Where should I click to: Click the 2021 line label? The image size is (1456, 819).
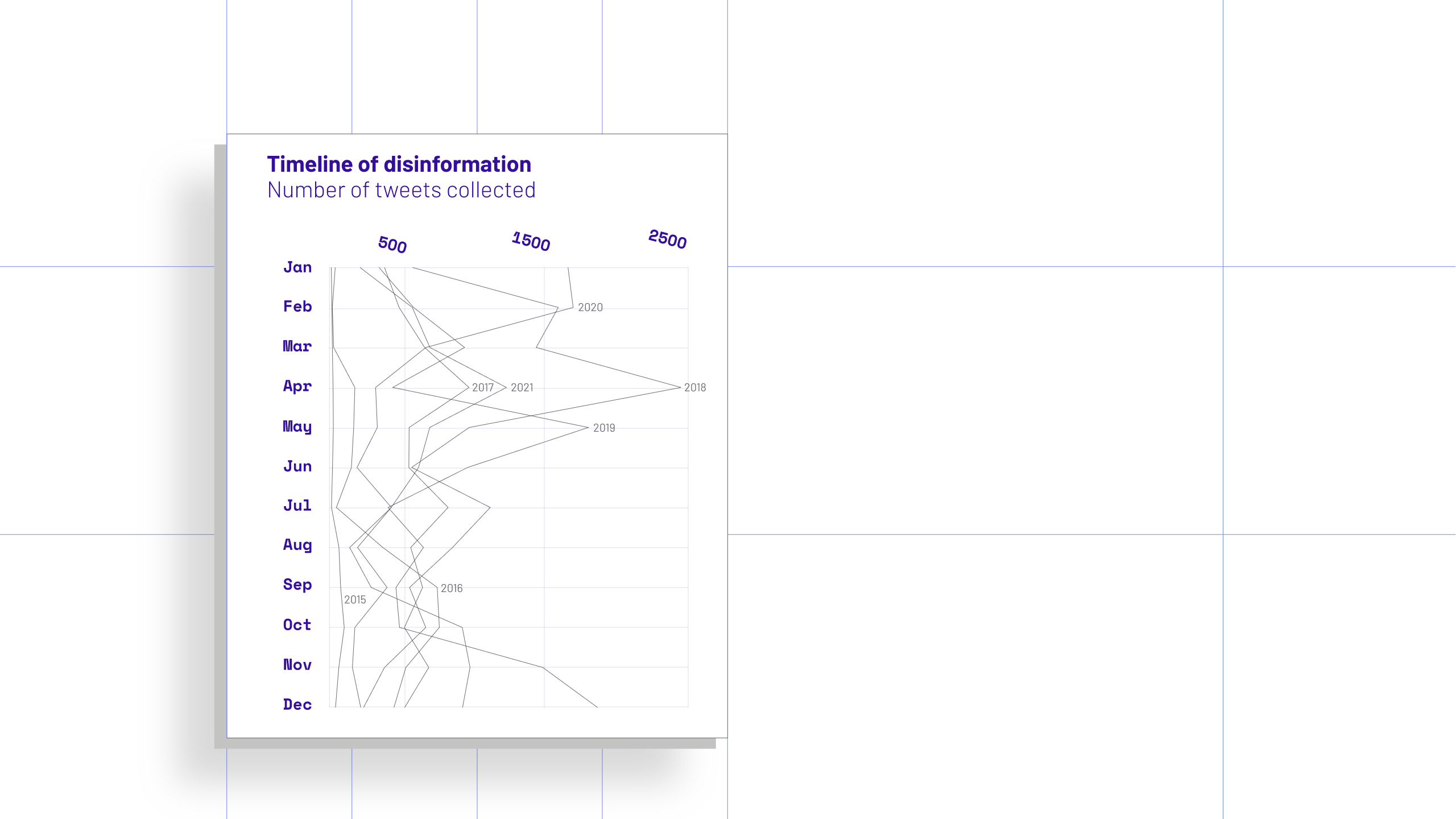click(x=522, y=388)
